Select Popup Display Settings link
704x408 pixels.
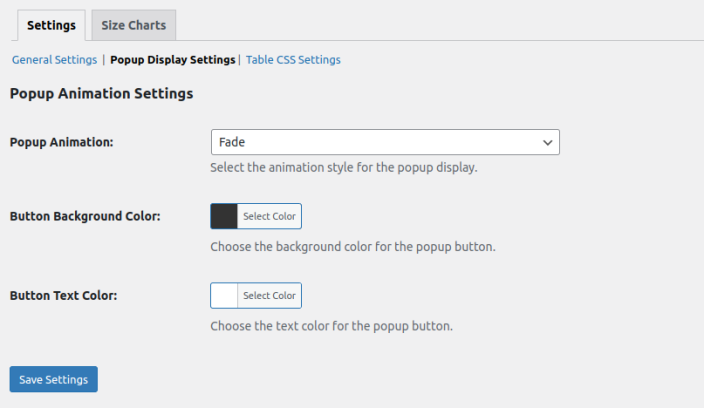coord(172,60)
